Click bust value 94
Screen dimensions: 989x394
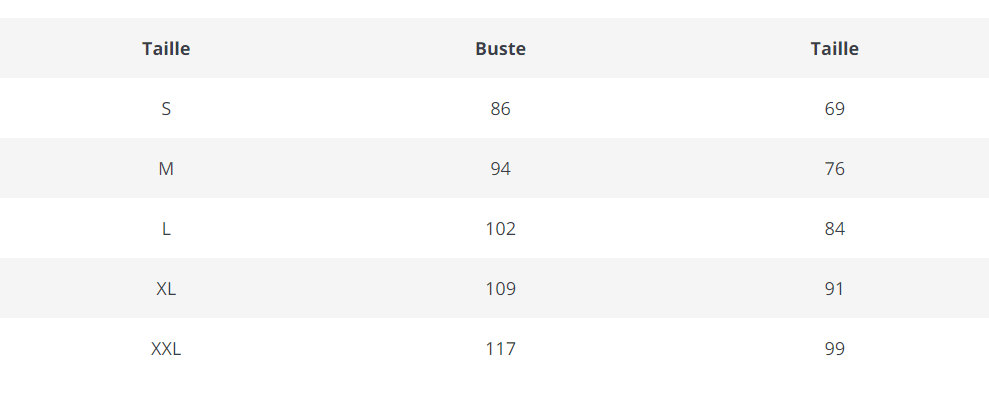point(500,168)
